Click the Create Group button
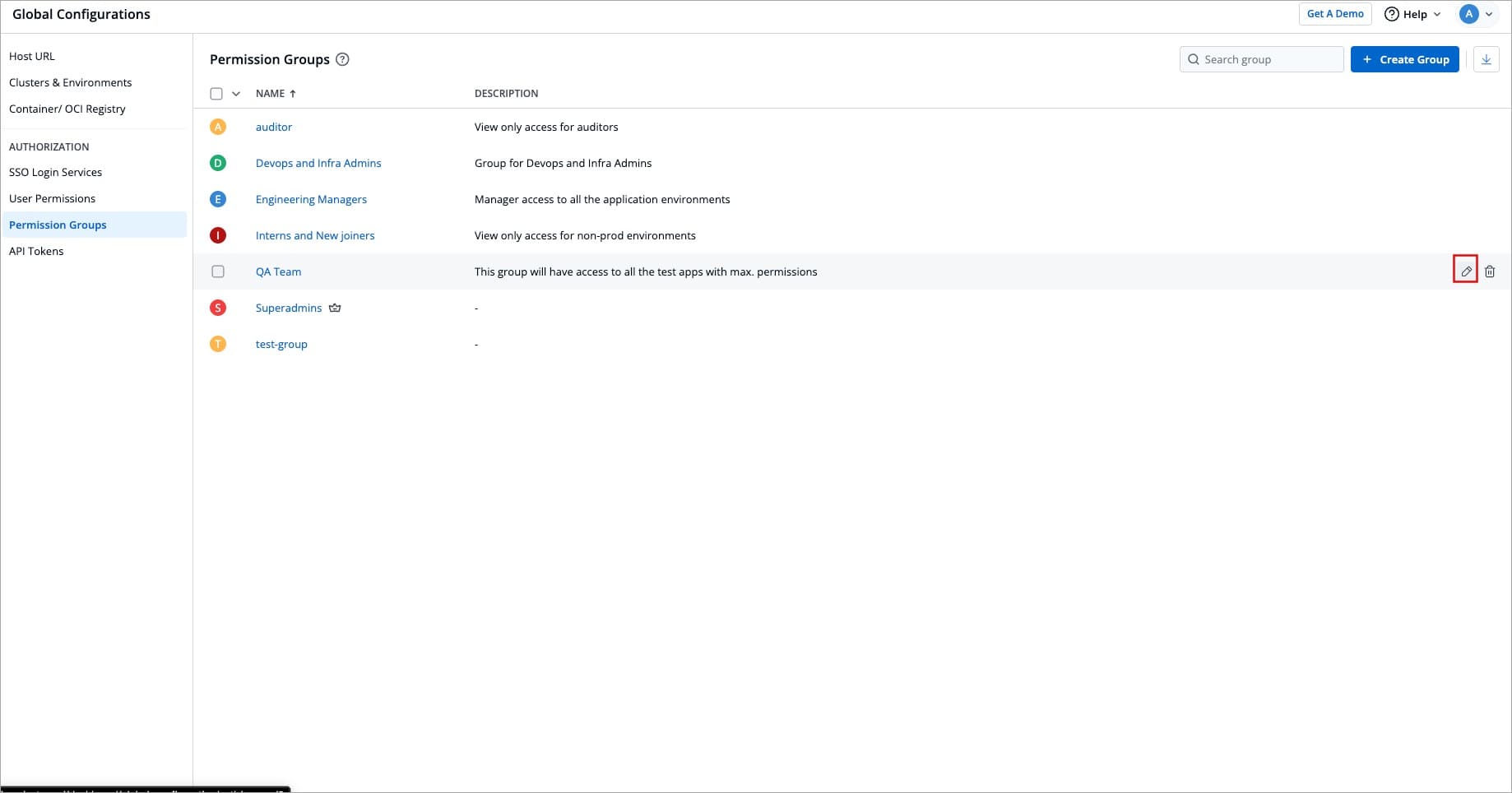 tap(1404, 59)
